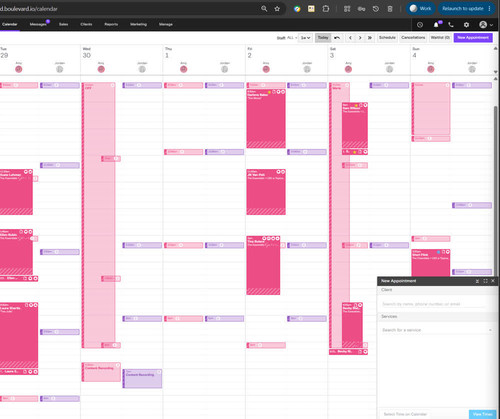Select the Tue 29 day header
500x419 pixels.
[4, 53]
